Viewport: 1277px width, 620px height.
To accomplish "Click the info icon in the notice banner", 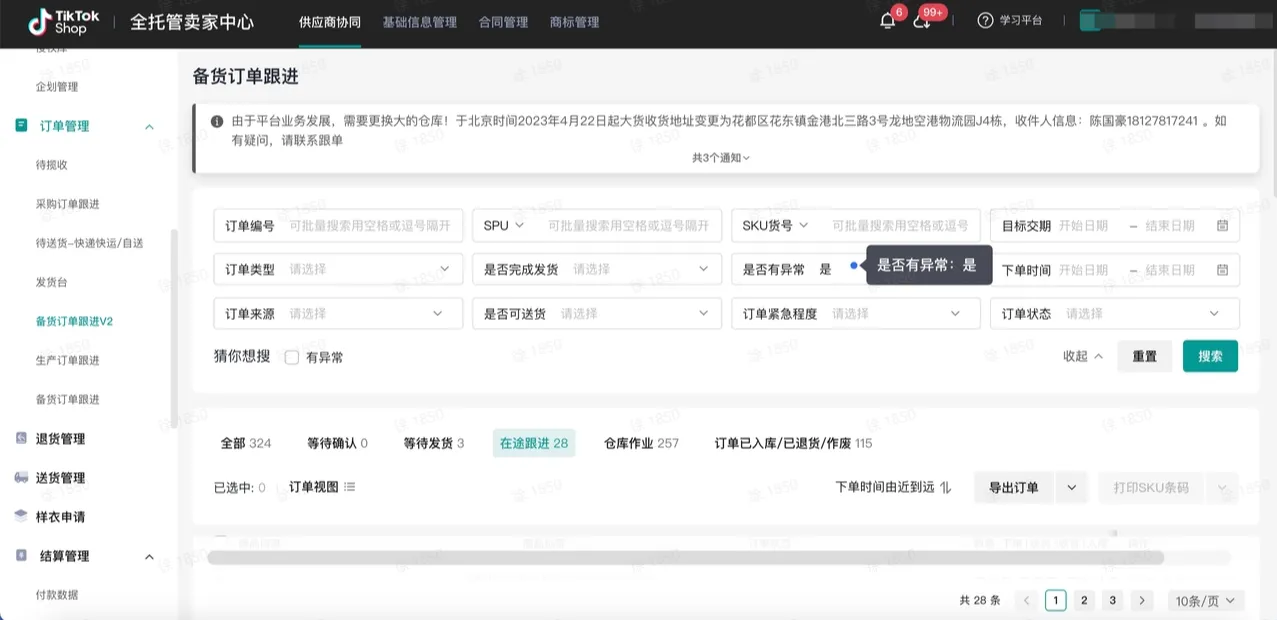I will point(217,121).
